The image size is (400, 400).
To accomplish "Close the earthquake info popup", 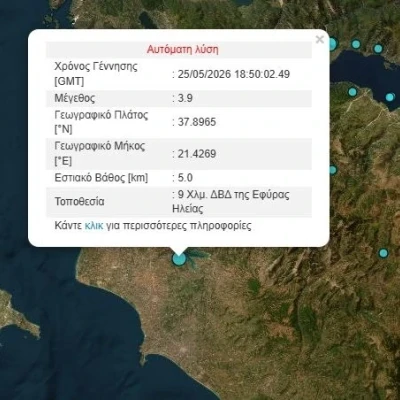I will (x=320, y=39).
